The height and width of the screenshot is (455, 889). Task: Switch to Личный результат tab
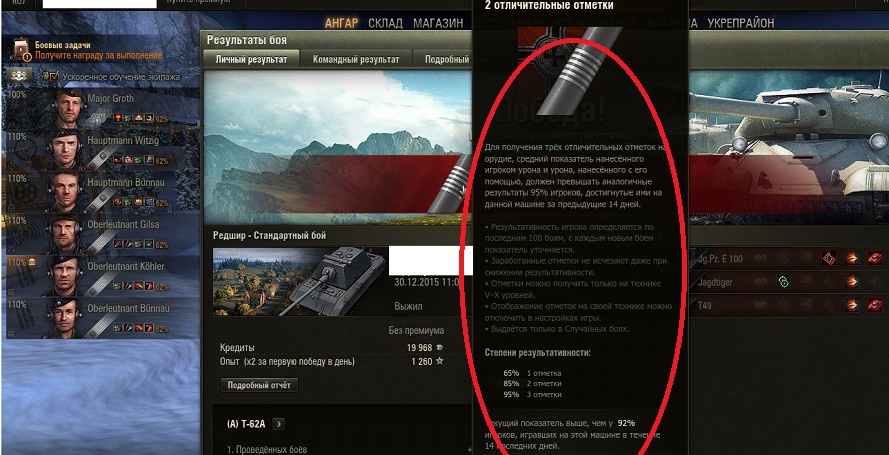coord(251,59)
